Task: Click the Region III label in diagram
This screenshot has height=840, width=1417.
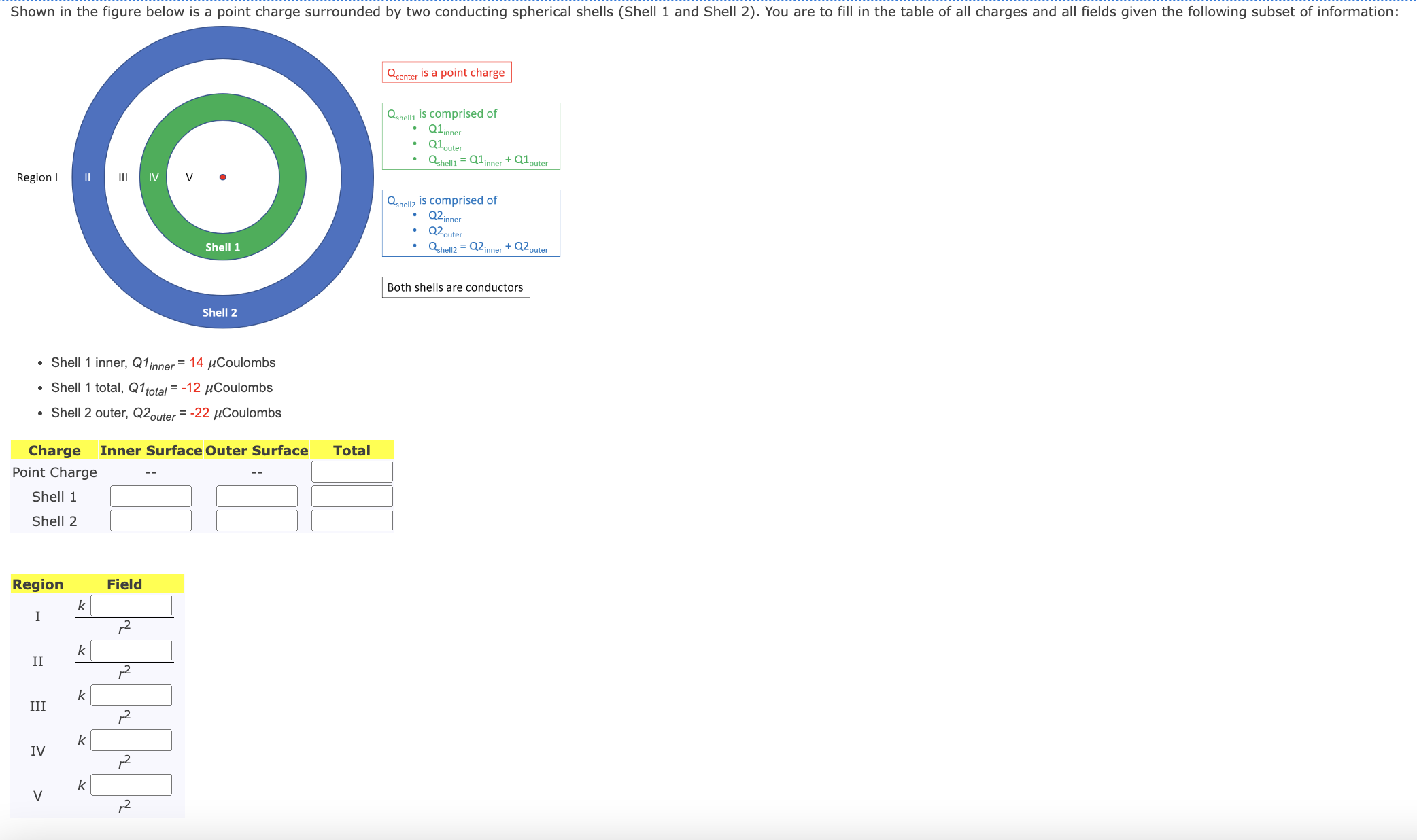Action: click(x=123, y=177)
